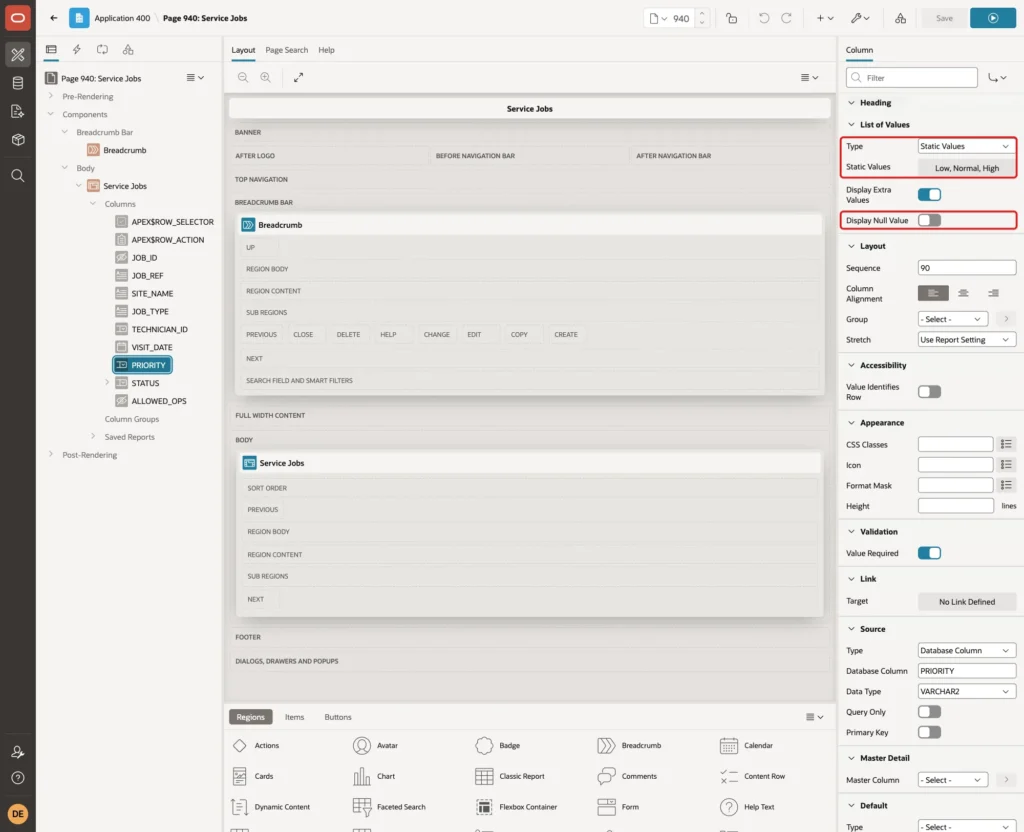Select center column alignment
The image size is (1024, 832).
[x=963, y=293]
